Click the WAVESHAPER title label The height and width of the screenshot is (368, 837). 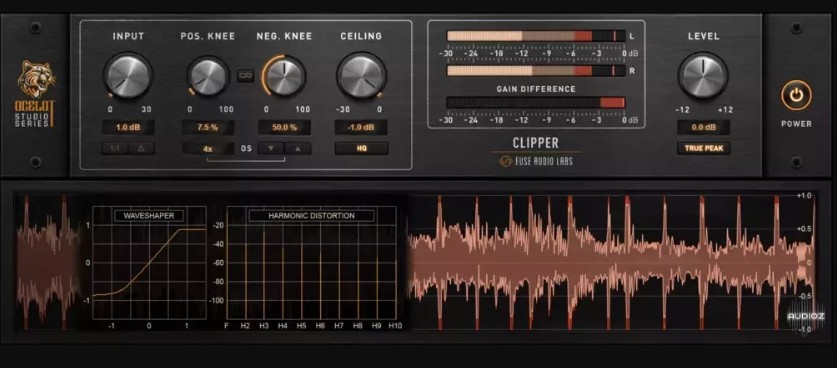click(x=149, y=216)
